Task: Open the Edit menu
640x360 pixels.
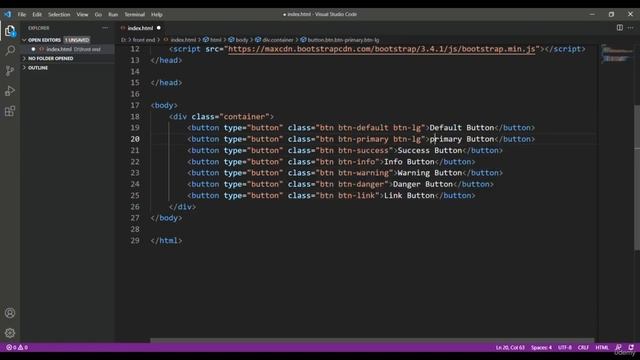Action: click(x=37, y=14)
